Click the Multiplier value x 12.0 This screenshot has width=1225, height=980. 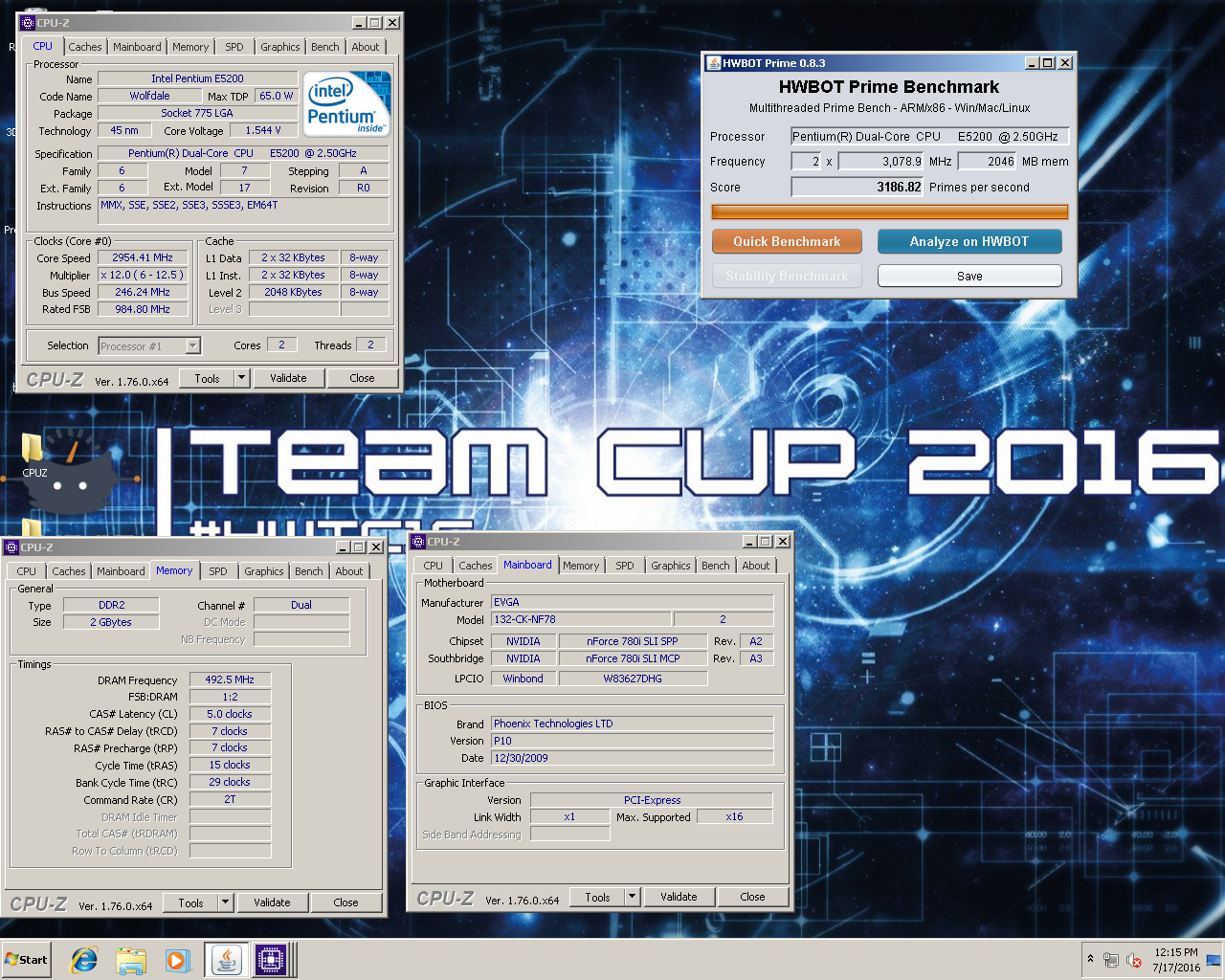pos(144,275)
